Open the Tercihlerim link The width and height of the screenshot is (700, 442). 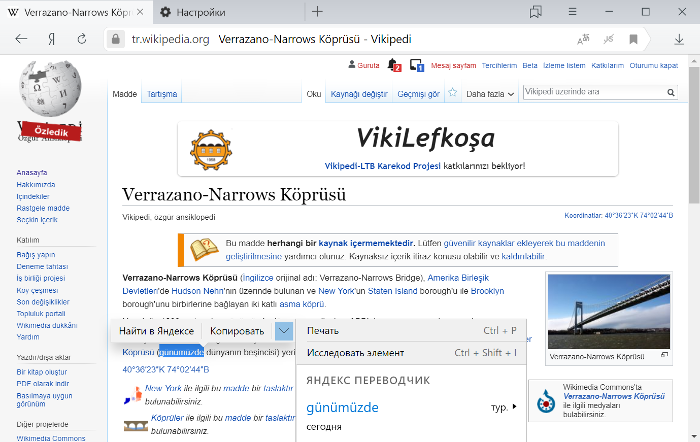[x=499, y=66]
